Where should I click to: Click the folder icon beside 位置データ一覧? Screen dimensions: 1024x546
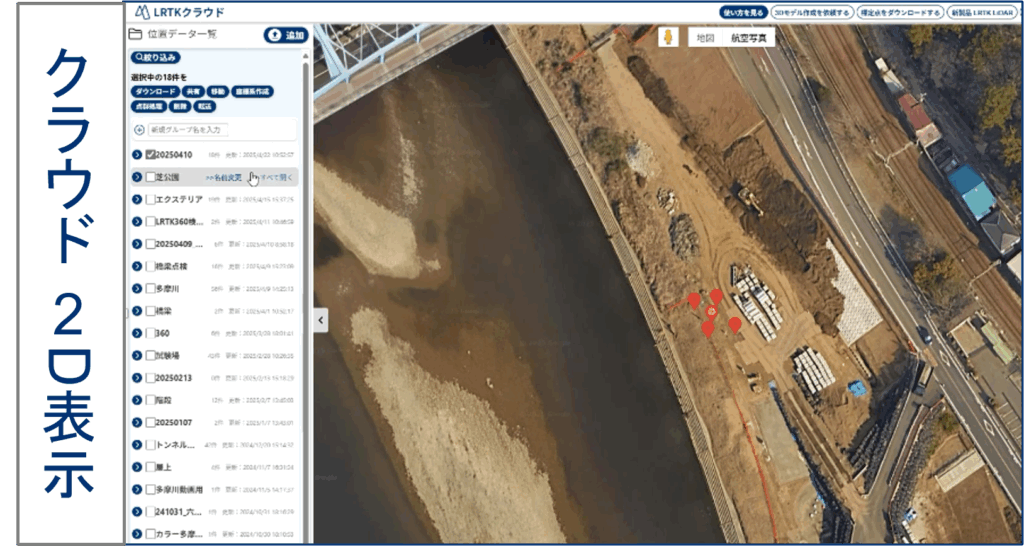pyautogui.click(x=135, y=34)
